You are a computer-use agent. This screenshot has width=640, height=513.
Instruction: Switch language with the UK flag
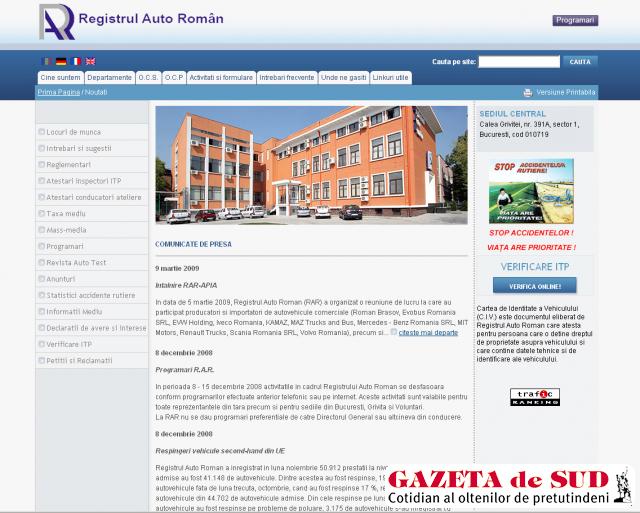click(90, 61)
